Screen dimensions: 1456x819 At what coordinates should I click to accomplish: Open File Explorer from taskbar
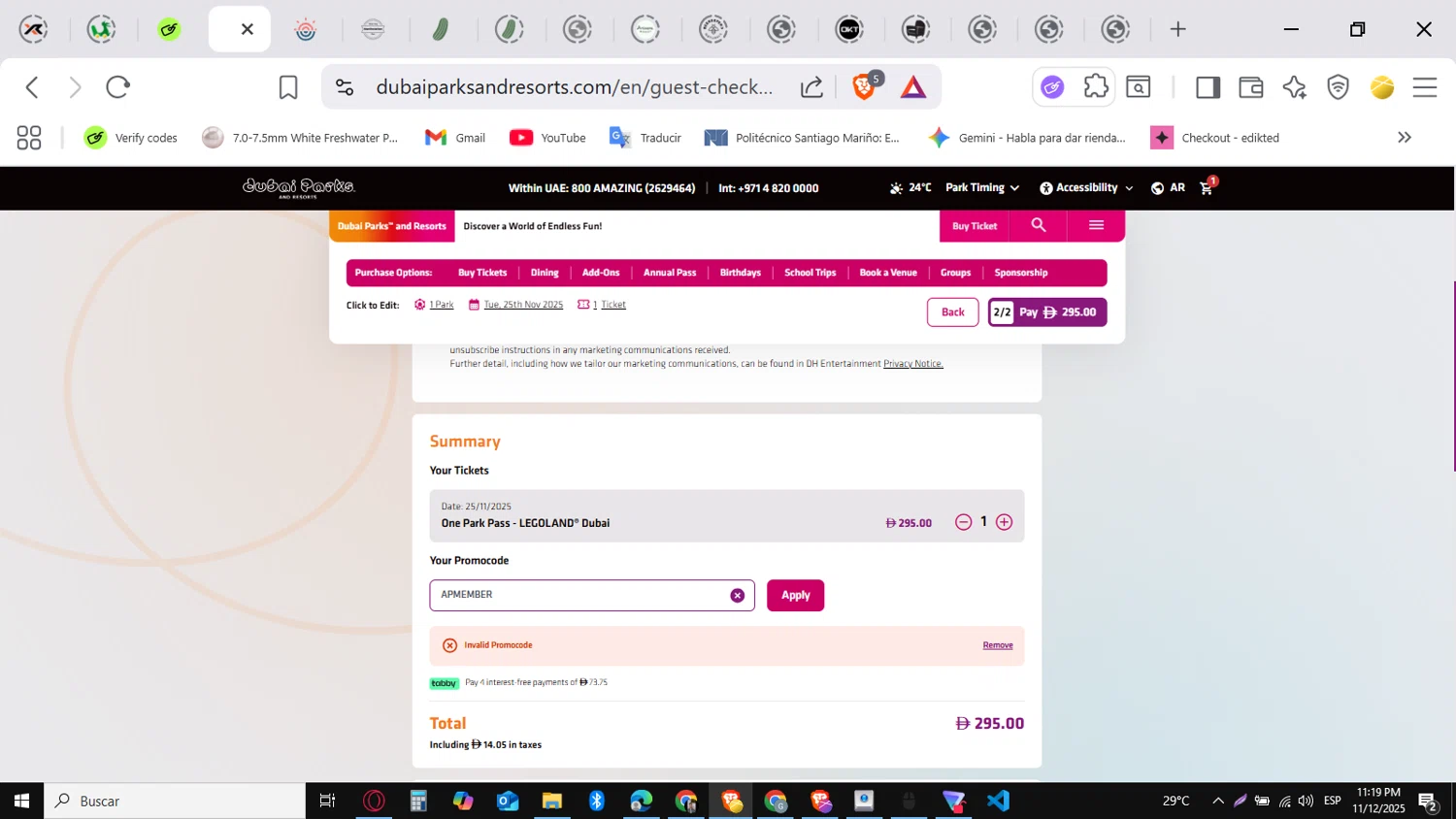point(552,801)
